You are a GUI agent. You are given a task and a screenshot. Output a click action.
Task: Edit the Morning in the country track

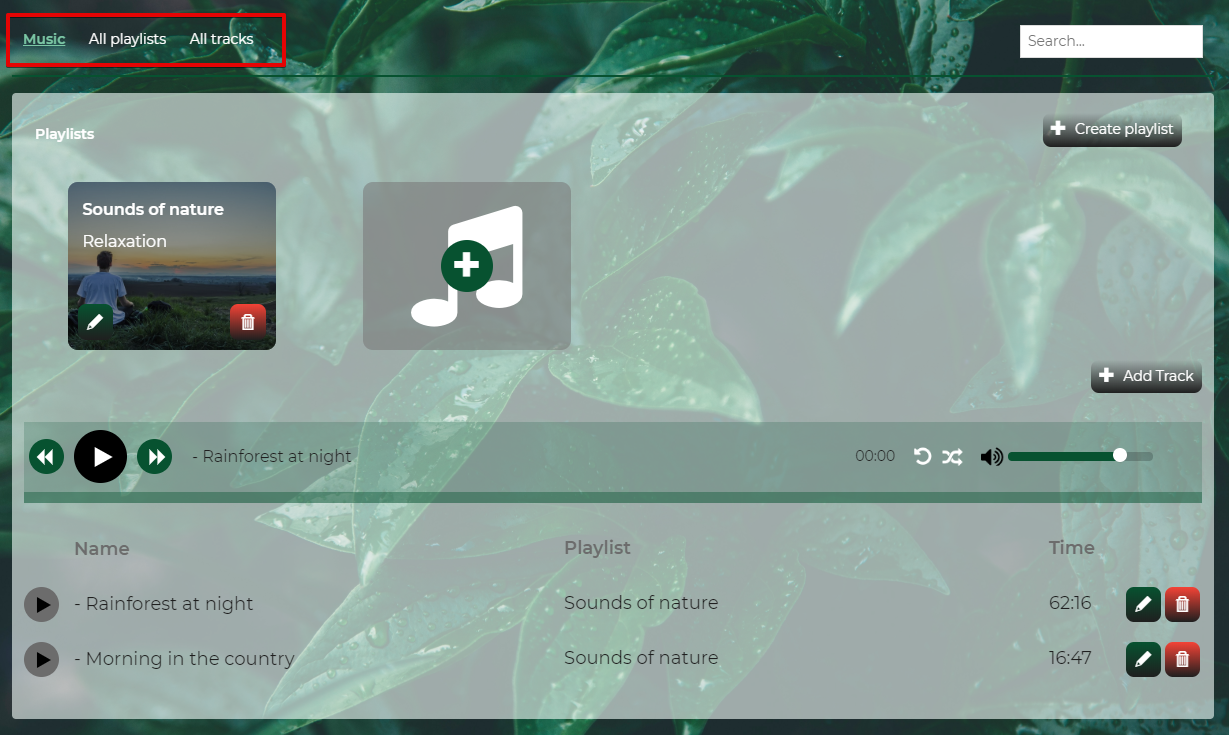1143,659
